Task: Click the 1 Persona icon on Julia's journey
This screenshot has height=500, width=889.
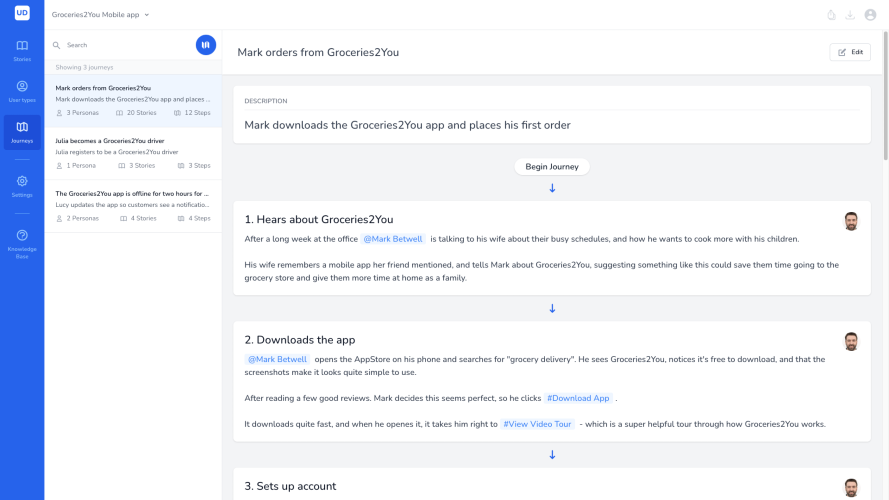Action: pyautogui.click(x=59, y=166)
